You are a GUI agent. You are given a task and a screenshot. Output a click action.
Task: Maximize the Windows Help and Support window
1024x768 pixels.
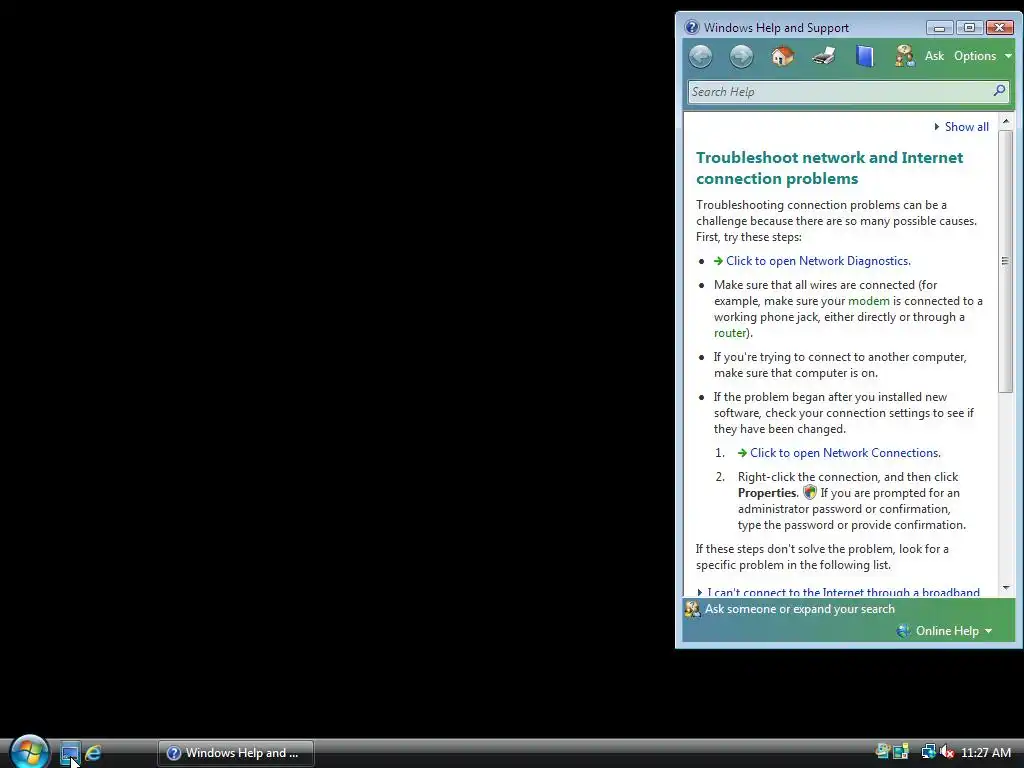[969, 27]
